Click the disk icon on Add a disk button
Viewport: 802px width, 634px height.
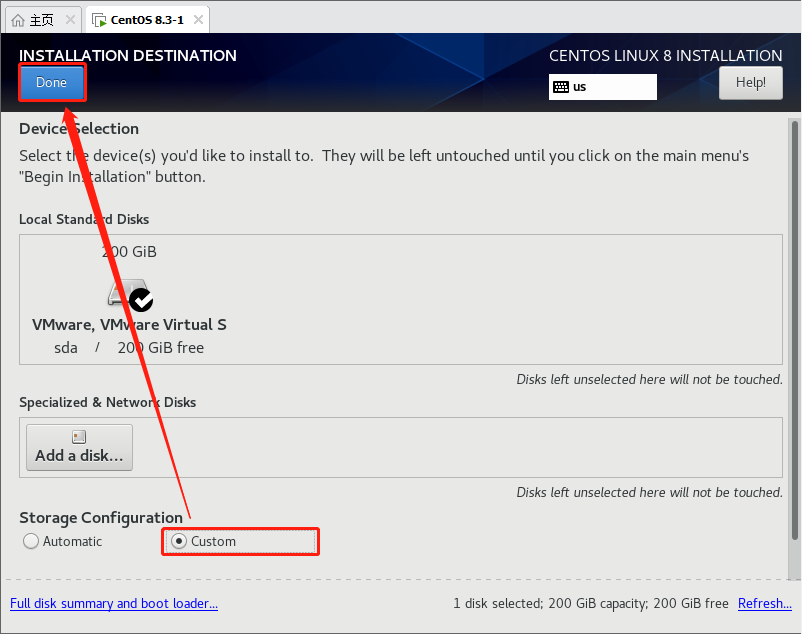point(79,437)
